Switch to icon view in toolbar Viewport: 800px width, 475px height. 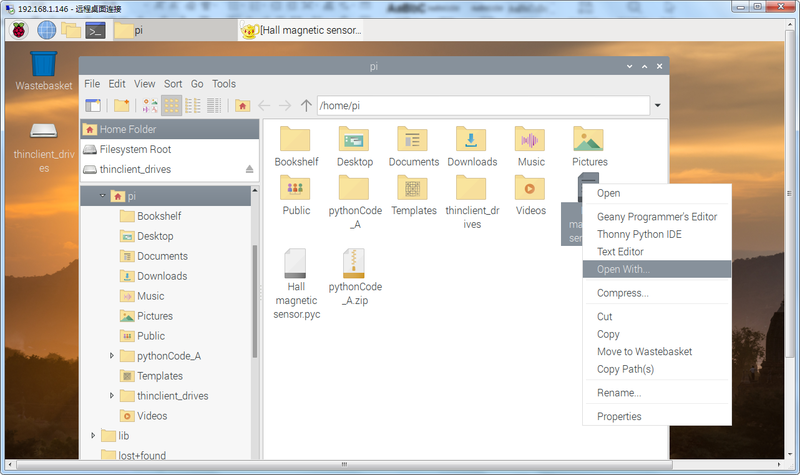pyautogui.click(x=171, y=105)
